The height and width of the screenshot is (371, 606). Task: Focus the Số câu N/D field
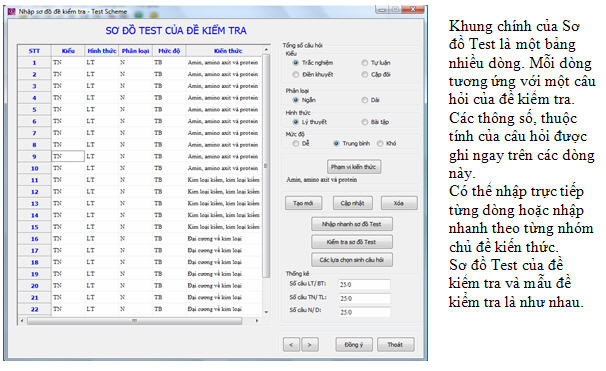pyautogui.click(x=364, y=311)
